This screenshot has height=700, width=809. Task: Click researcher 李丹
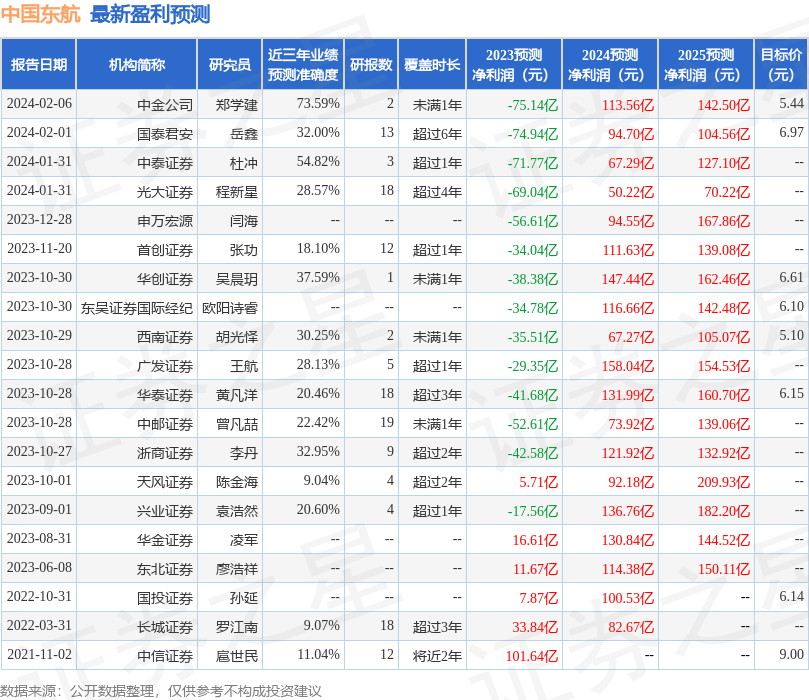click(x=244, y=453)
